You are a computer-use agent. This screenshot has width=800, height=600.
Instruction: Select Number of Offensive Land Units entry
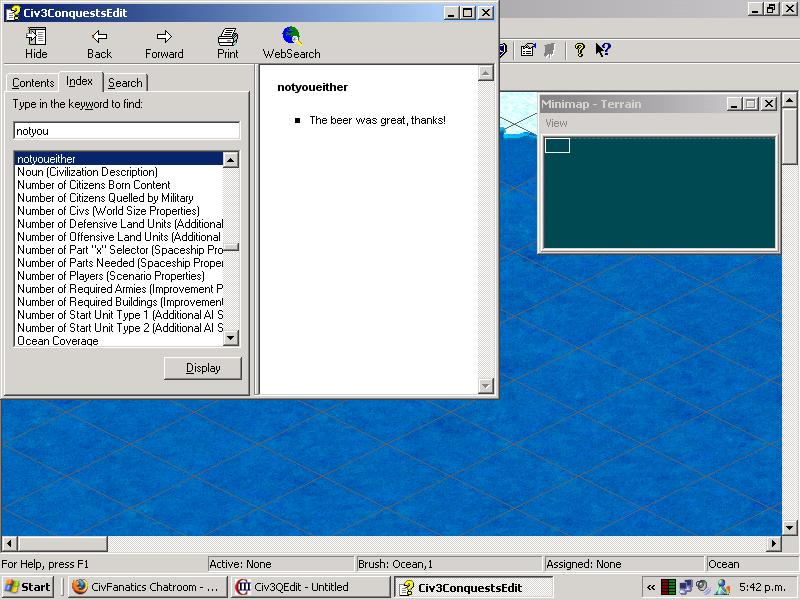(119, 237)
